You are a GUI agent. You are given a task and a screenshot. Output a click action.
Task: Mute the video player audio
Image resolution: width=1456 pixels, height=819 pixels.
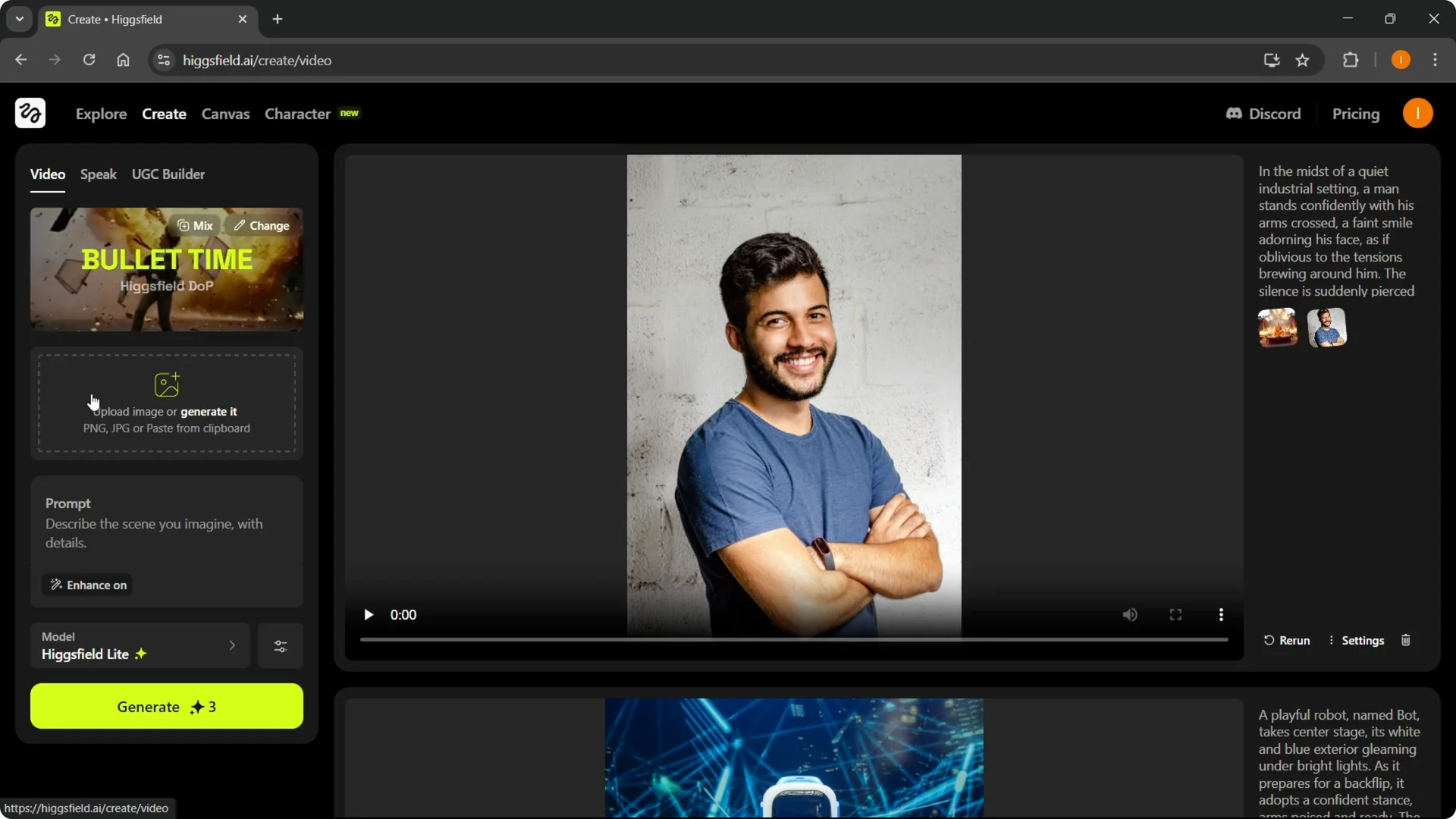click(x=1129, y=614)
